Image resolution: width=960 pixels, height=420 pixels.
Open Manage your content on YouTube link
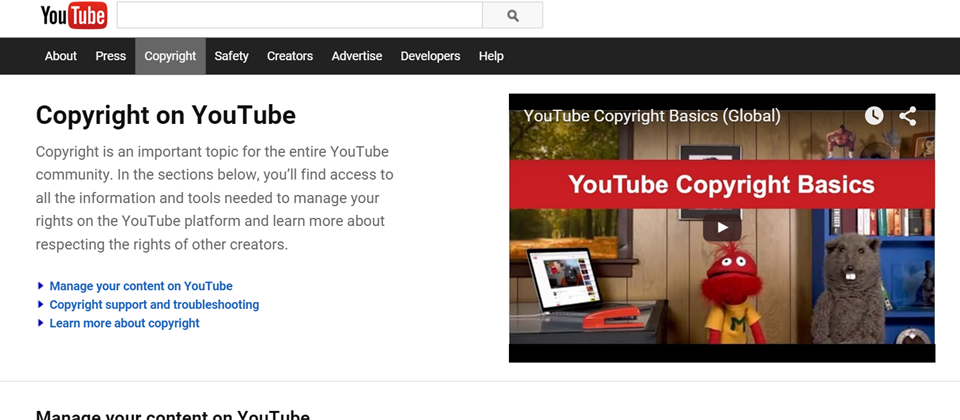click(141, 286)
